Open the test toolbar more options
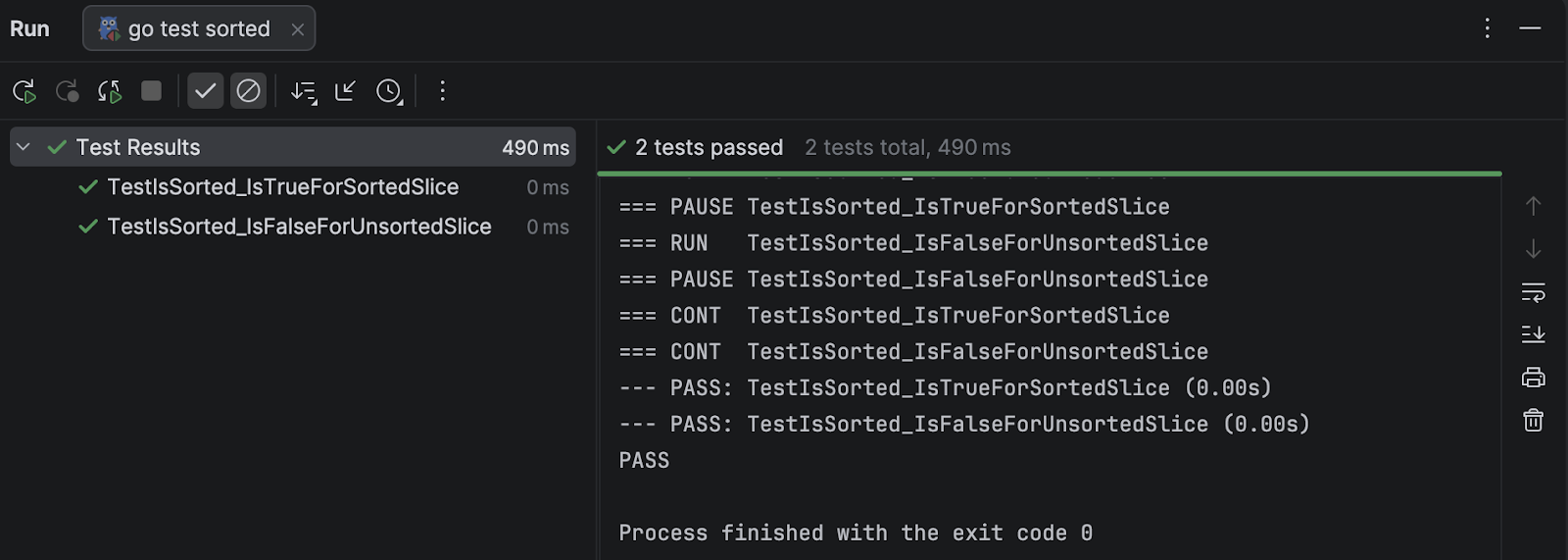 pos(443,91)
